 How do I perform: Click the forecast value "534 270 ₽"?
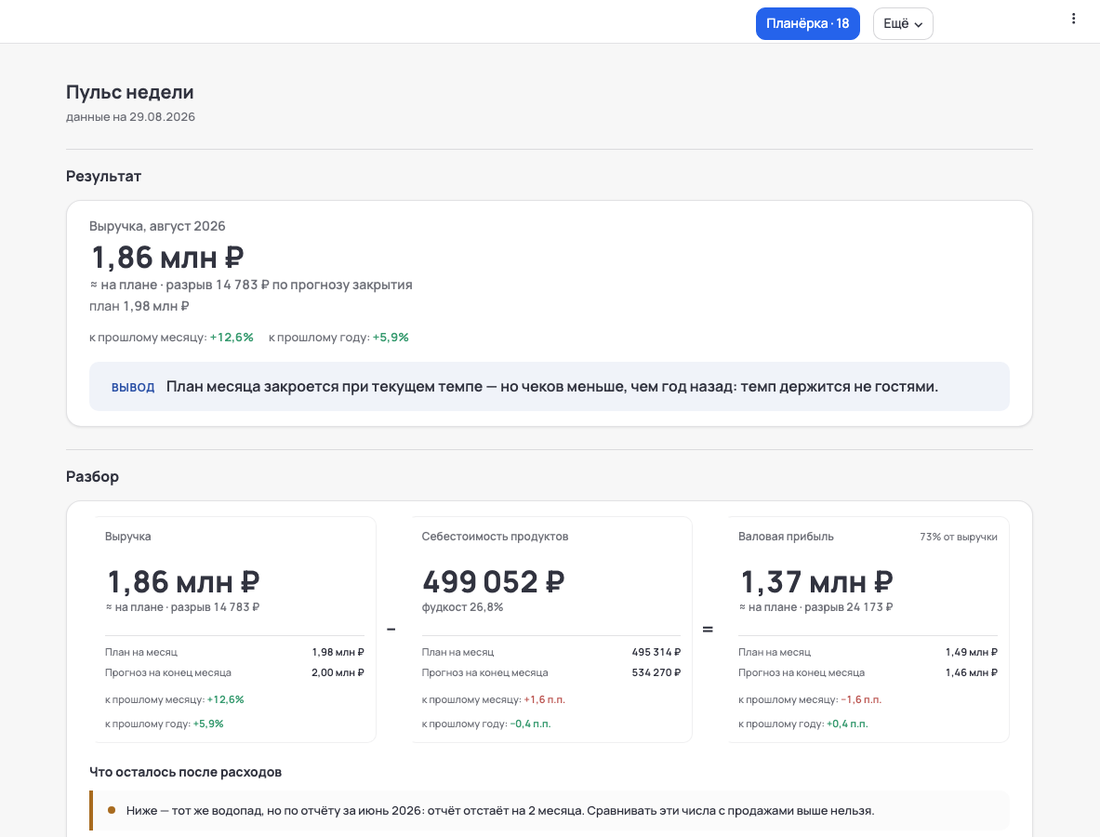pyautogui.click(x=656, y=672)
